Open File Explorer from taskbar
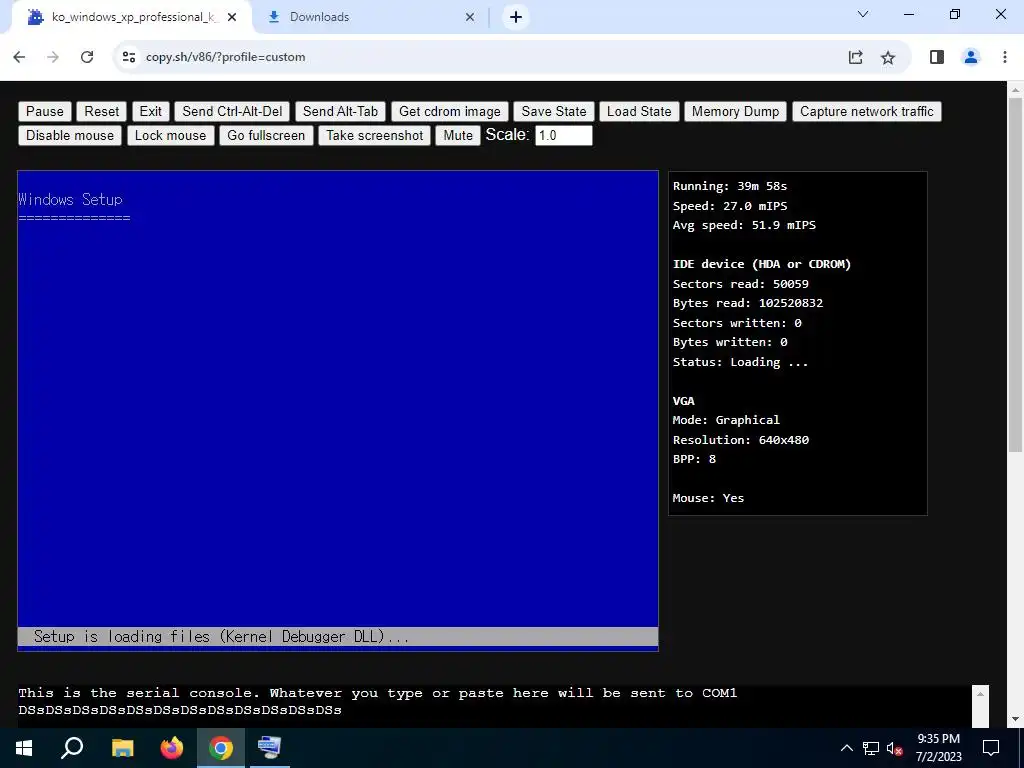This screenshot has width=1024, height=768. pos(122,748)
